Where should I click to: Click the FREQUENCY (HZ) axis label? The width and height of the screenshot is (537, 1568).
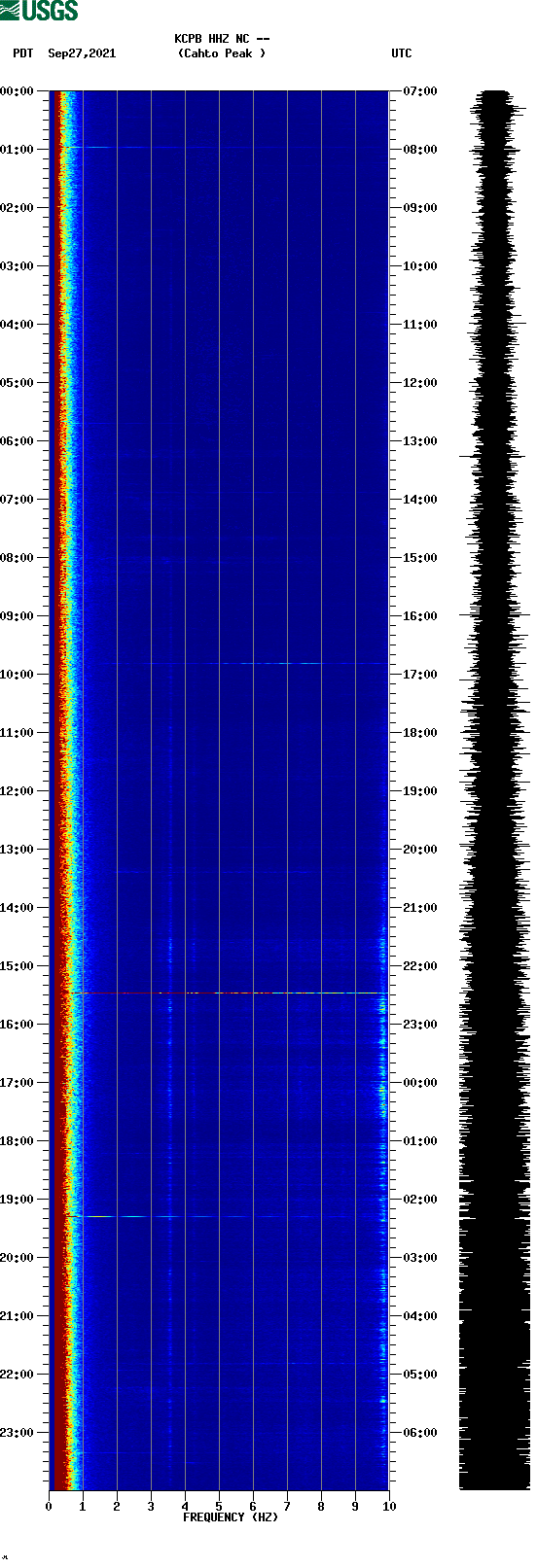tap(231, 1516)
